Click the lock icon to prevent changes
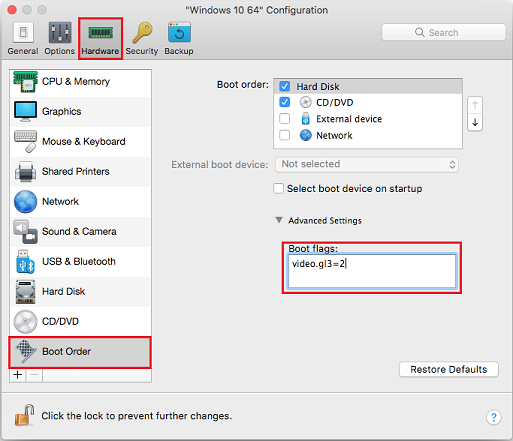The width and height of the screenshot is (513, 441). click(x=24, y=415)
